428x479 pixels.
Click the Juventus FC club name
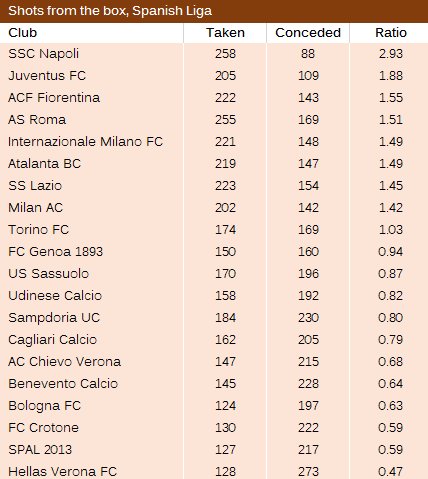(x=47, y=76)
